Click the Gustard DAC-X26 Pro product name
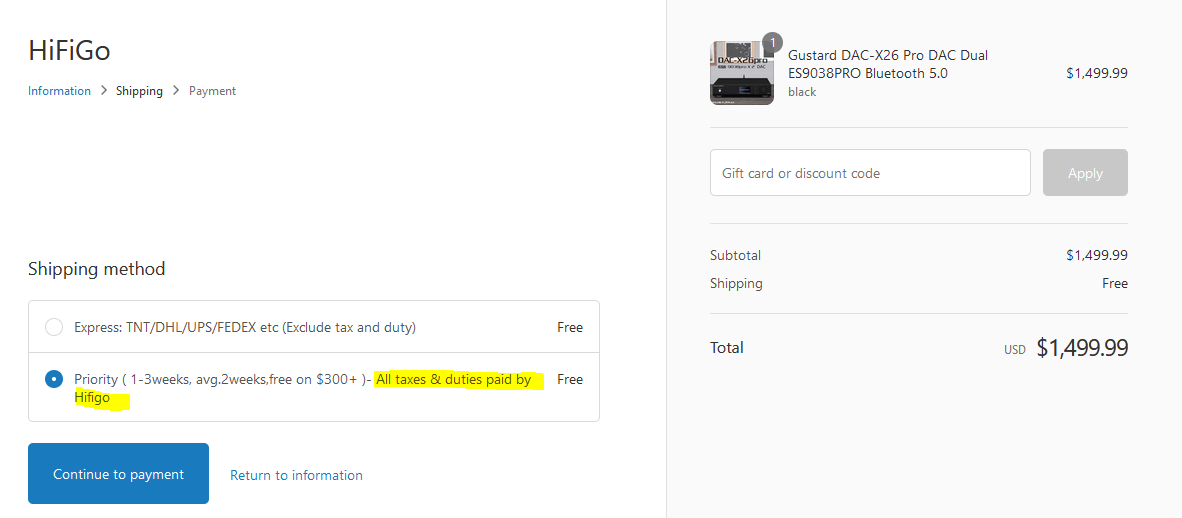 coord(888,64)
